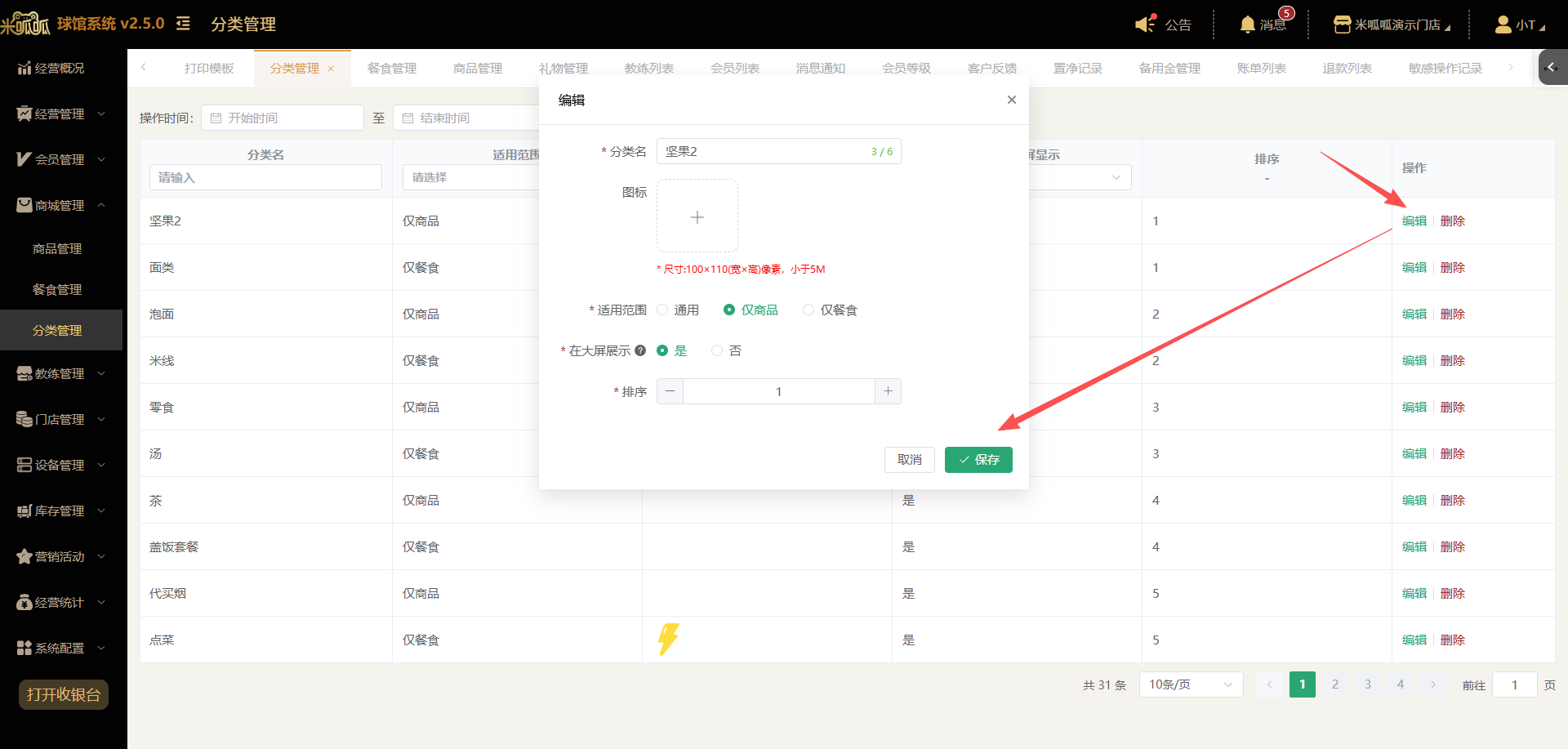Screen dimensions: 1568x749
Task: Click the help icon beside 在大屏展示
Action: (x=640, y=350)
